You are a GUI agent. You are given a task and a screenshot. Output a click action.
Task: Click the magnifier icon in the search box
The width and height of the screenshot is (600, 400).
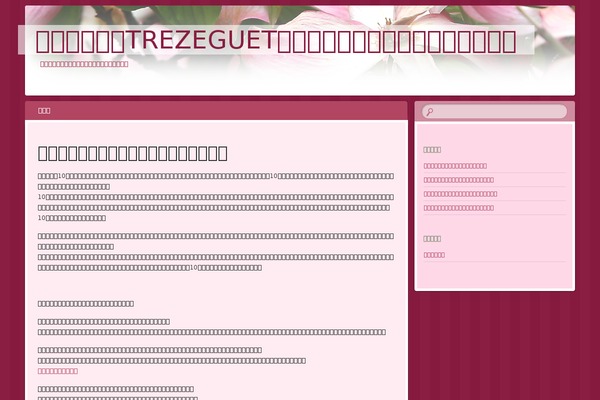pos(430,112)
